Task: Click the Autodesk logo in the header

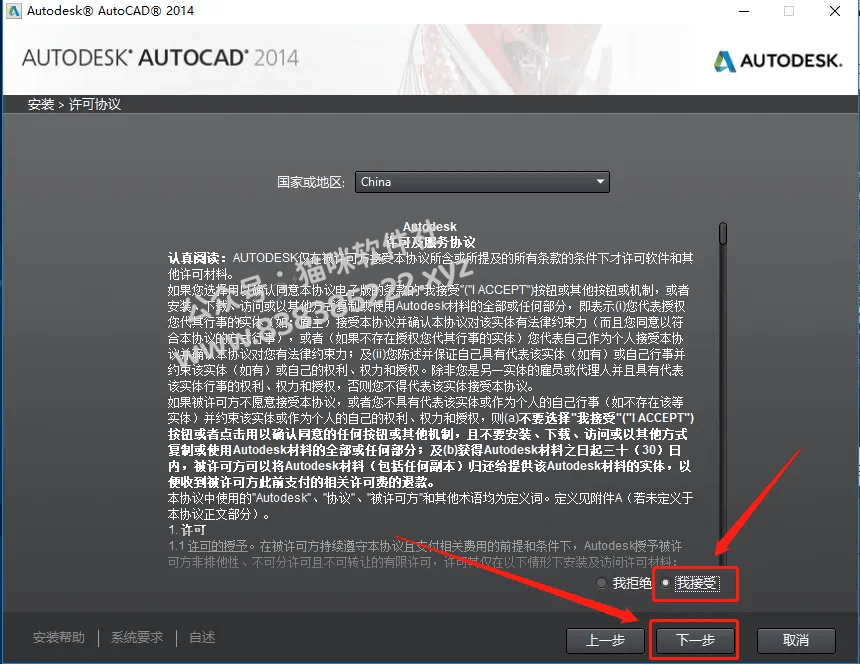Action: click(x=778, y=61)
